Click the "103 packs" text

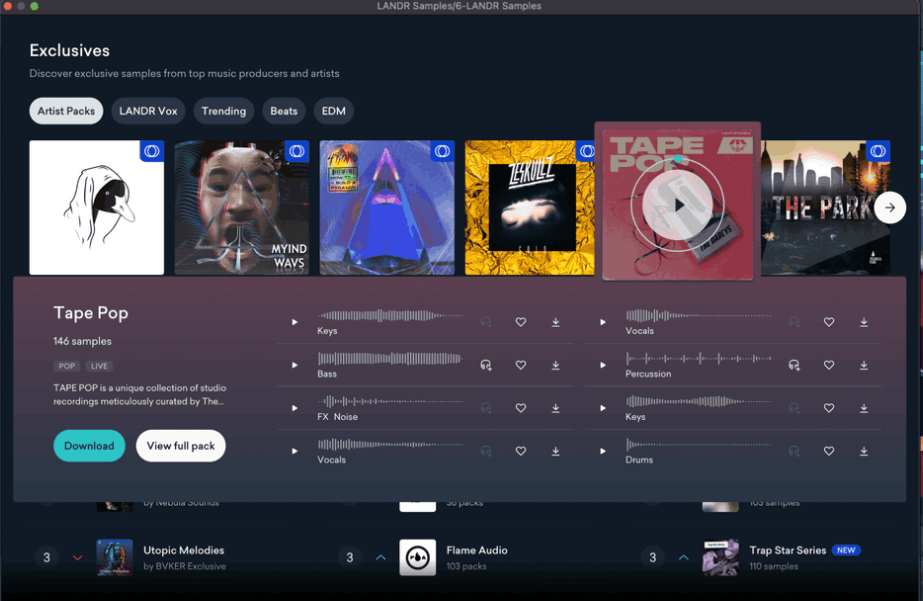(x=466, y=566)
